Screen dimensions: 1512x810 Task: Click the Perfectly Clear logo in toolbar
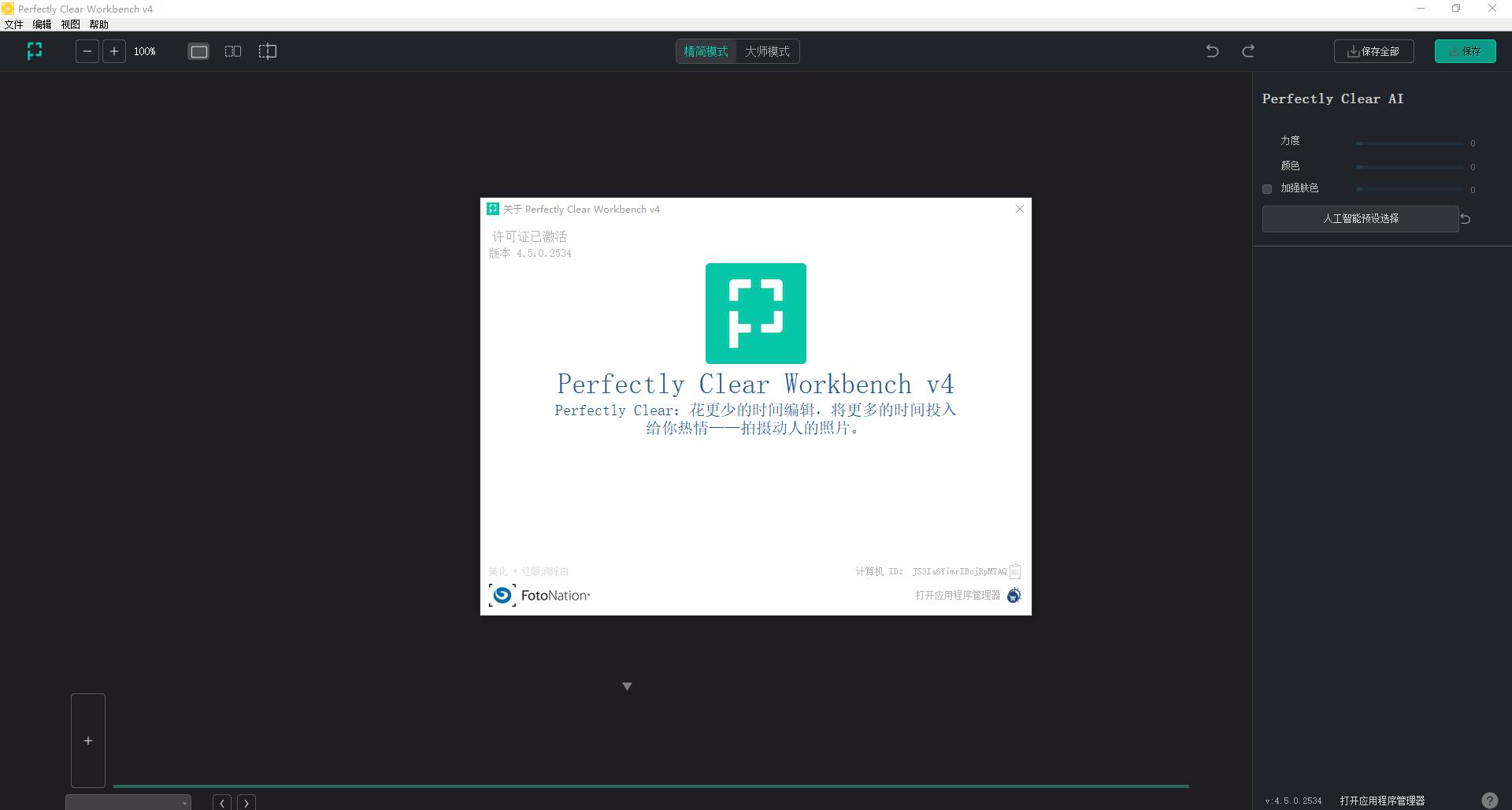34,51
